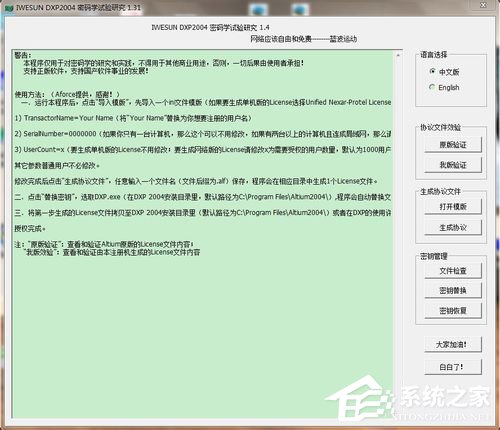Click the 其它参数普通用户不必修改 line
The height and width of the screenshot is (430, 500).
tap(57, 165)
